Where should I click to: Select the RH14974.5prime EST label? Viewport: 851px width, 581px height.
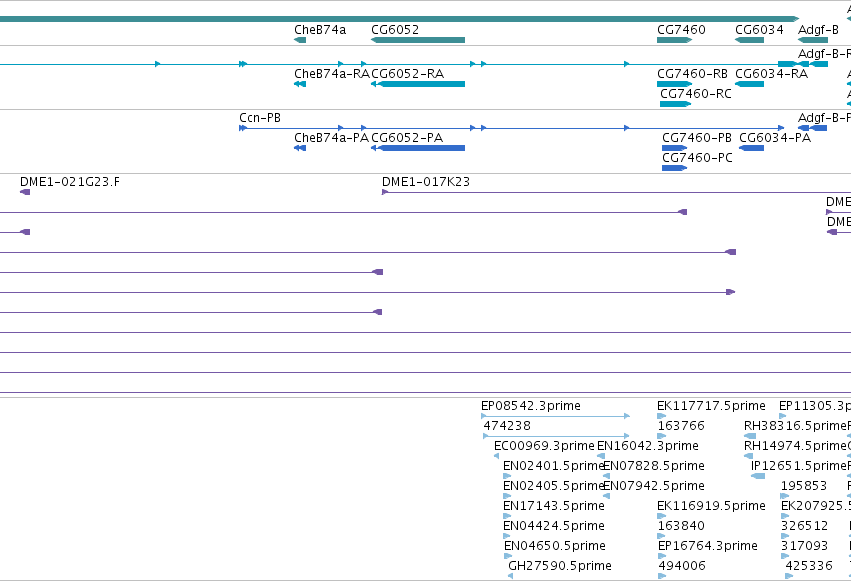pyautogui.click(x=796, y=446)
